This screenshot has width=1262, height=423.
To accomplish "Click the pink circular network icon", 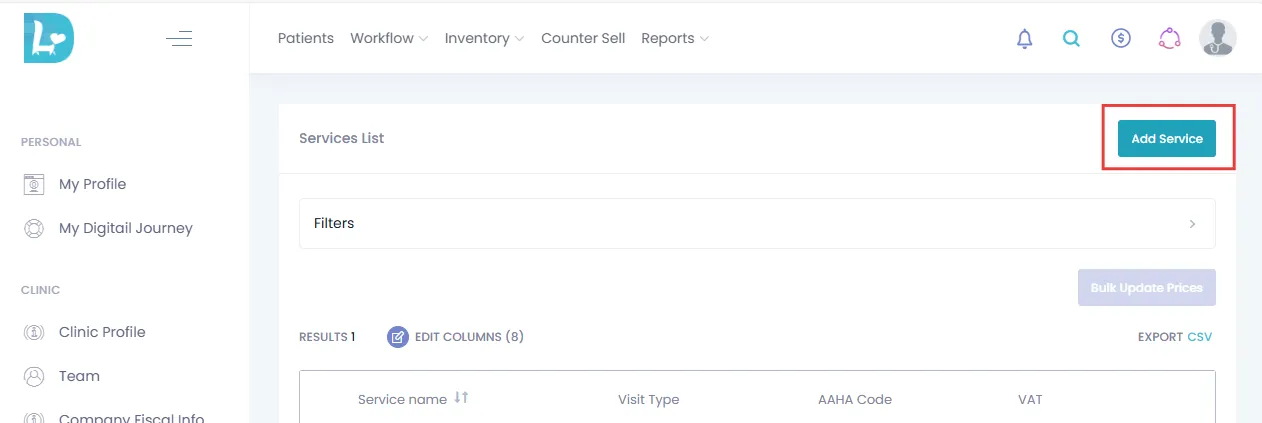I will pyautogui.click(x=1170, y=39).
